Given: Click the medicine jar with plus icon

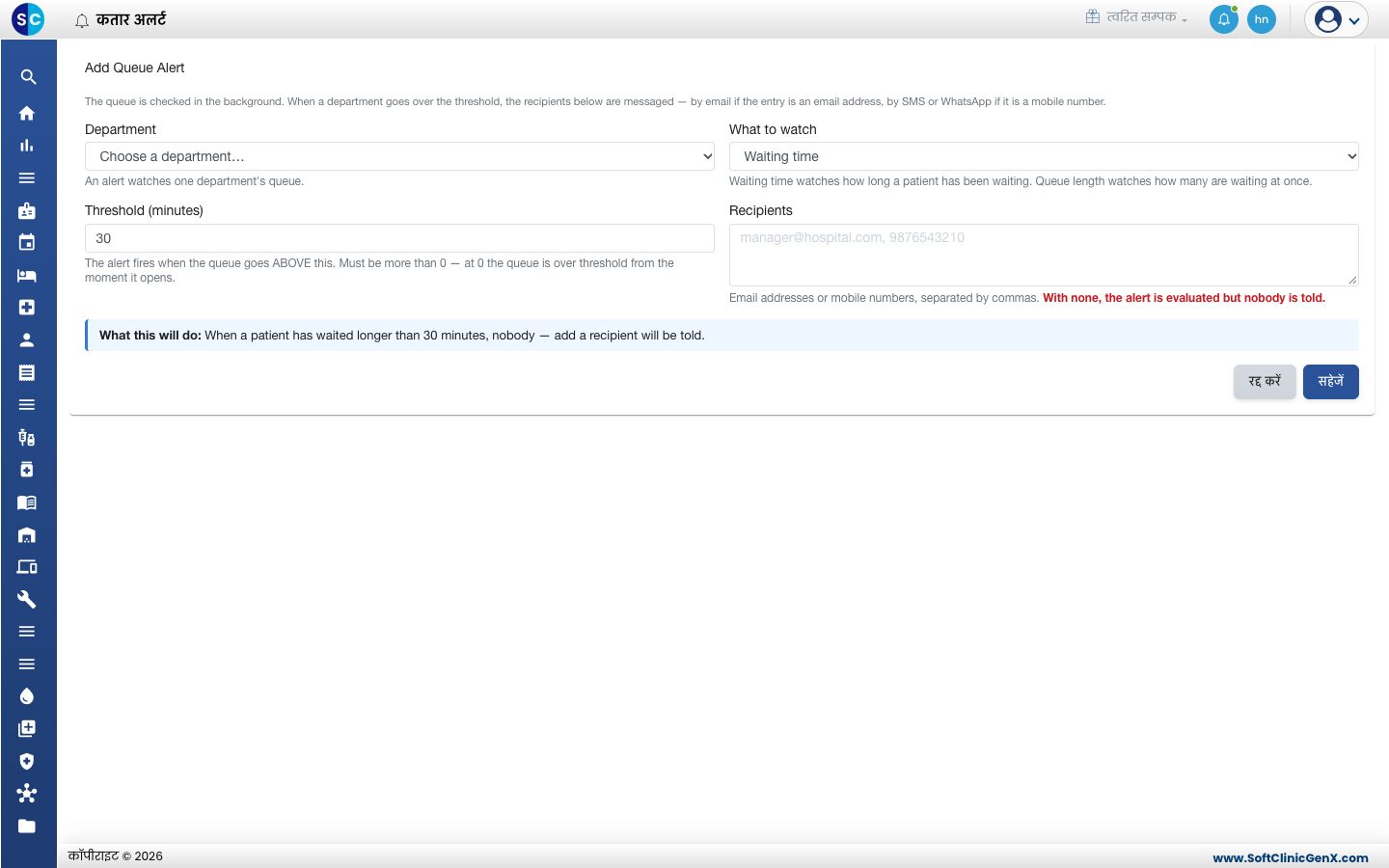Looking at the screenshot, I should click(x=27, y=470).
